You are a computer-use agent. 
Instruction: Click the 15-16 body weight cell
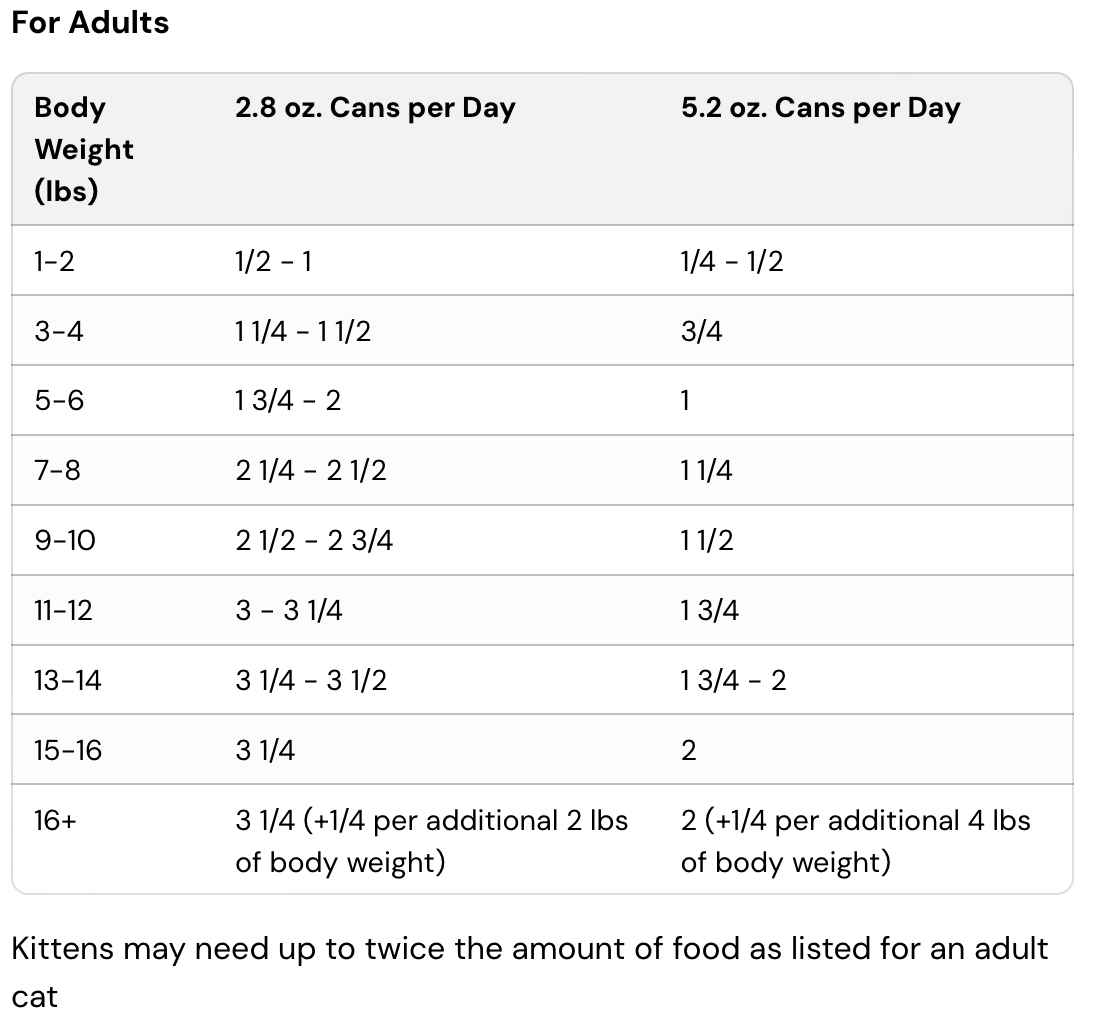pyautogui.click(x=68, y=750)
